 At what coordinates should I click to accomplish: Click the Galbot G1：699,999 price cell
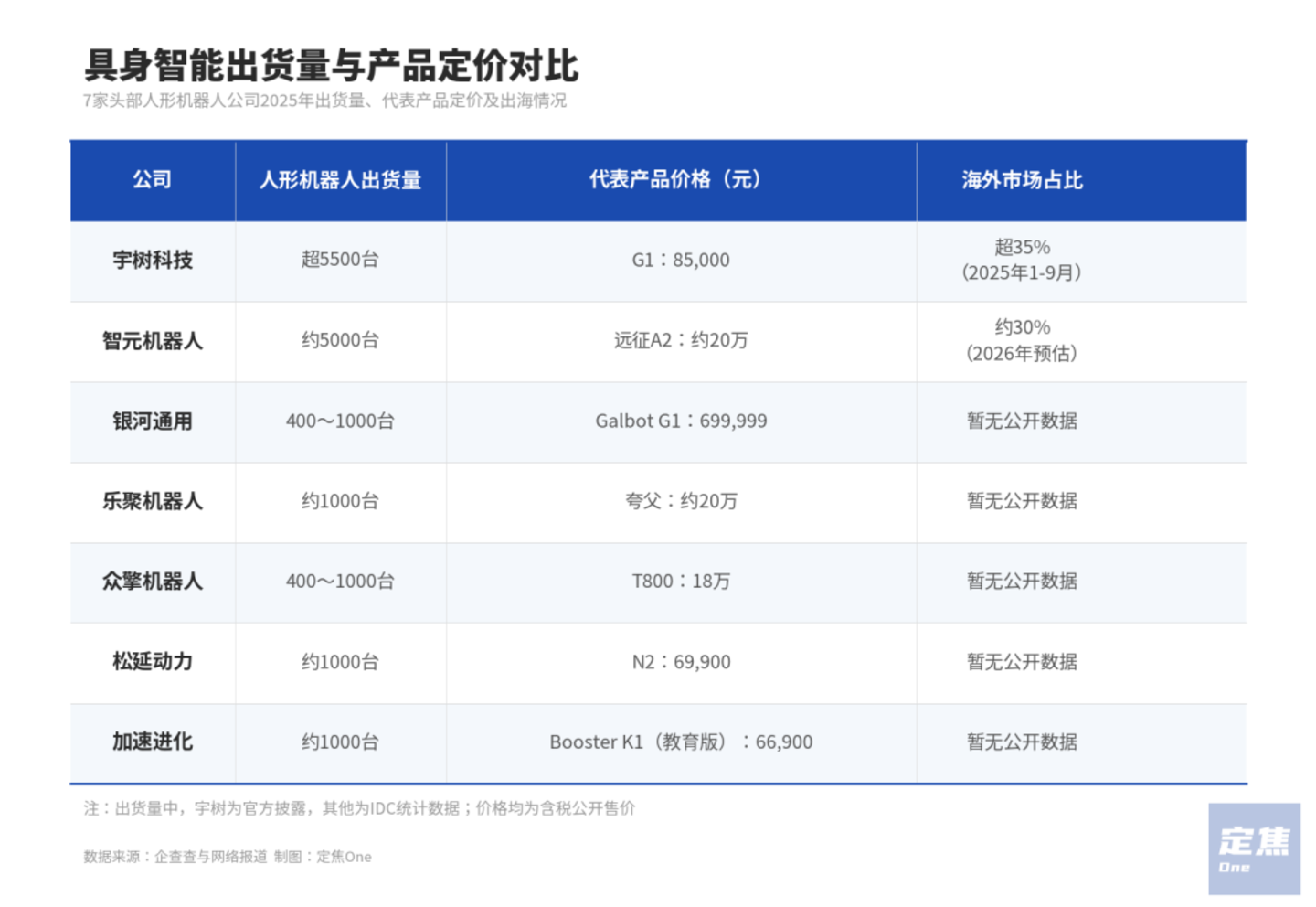(681, 421)
